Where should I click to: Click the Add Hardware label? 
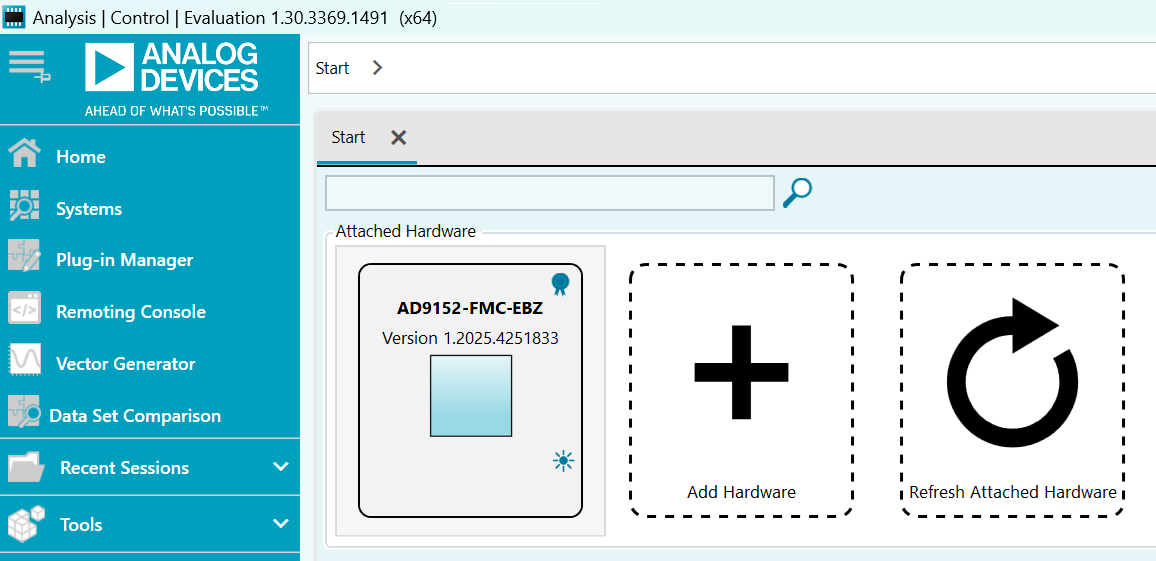742,492
